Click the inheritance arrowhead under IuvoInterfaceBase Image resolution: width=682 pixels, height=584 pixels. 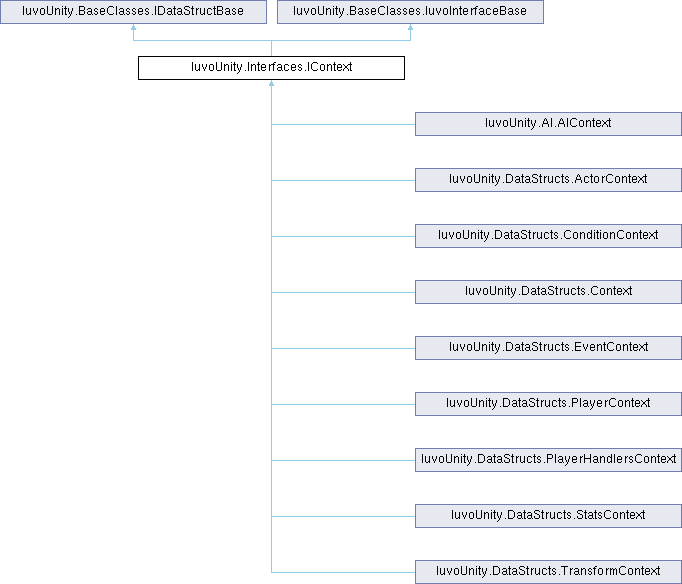point(410,30)
